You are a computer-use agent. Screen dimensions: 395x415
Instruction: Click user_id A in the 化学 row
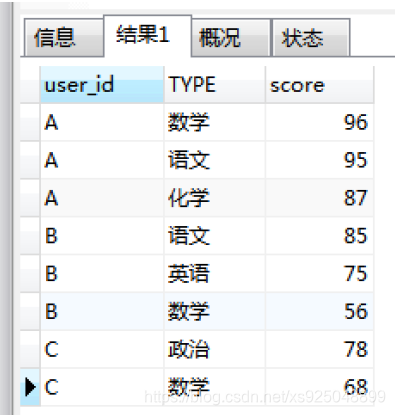click(x=102, y=198)
